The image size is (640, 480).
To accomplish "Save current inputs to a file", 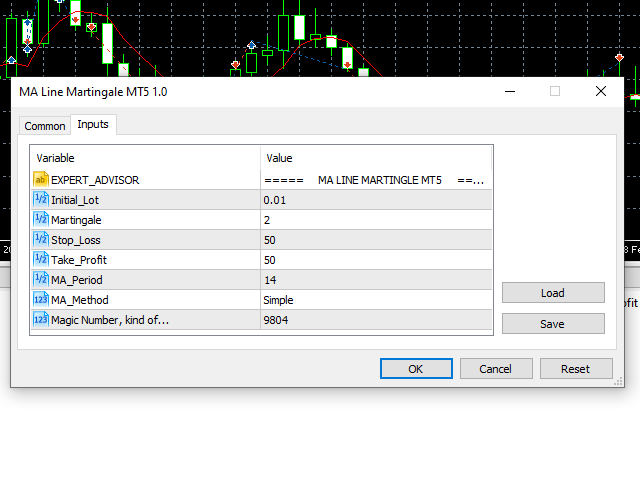I will point(553,324).
